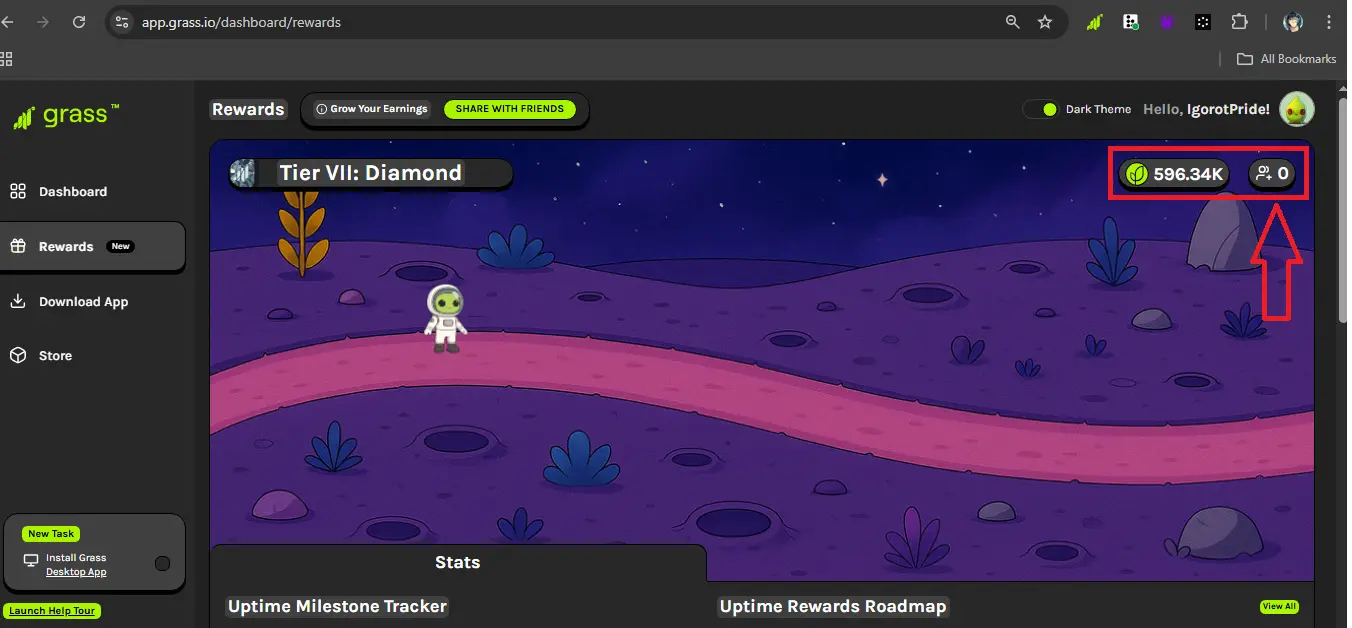Click the referrals count showing 0

[1273, 174]
